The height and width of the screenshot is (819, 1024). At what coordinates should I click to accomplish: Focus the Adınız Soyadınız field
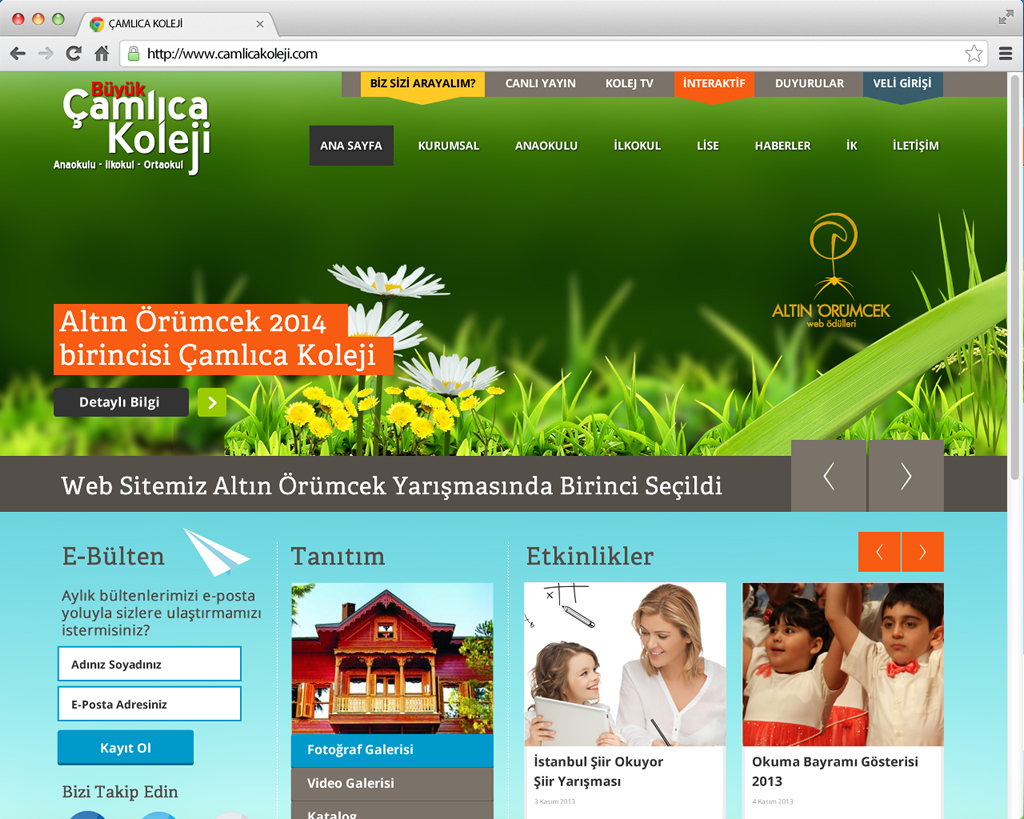point(150,664)
